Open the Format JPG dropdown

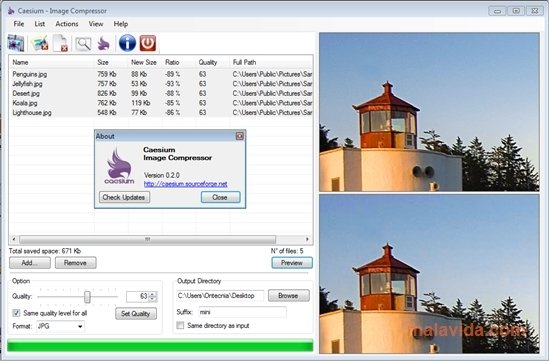pyautogui.click(x=61, y=326)
